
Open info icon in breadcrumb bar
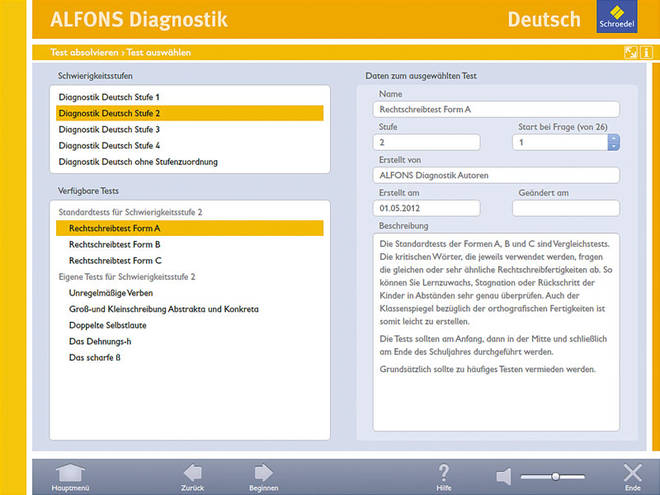click(647, 52)
